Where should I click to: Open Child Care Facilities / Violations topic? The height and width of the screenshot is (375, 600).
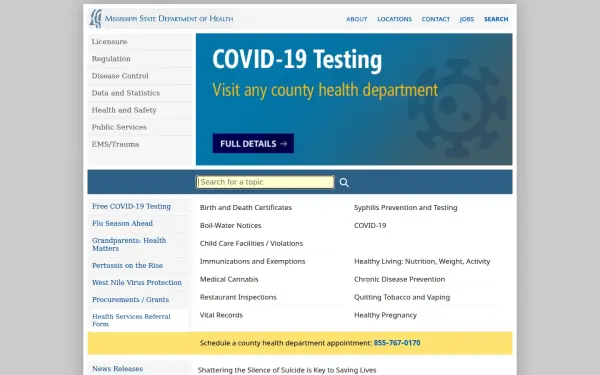pos(251,243)
